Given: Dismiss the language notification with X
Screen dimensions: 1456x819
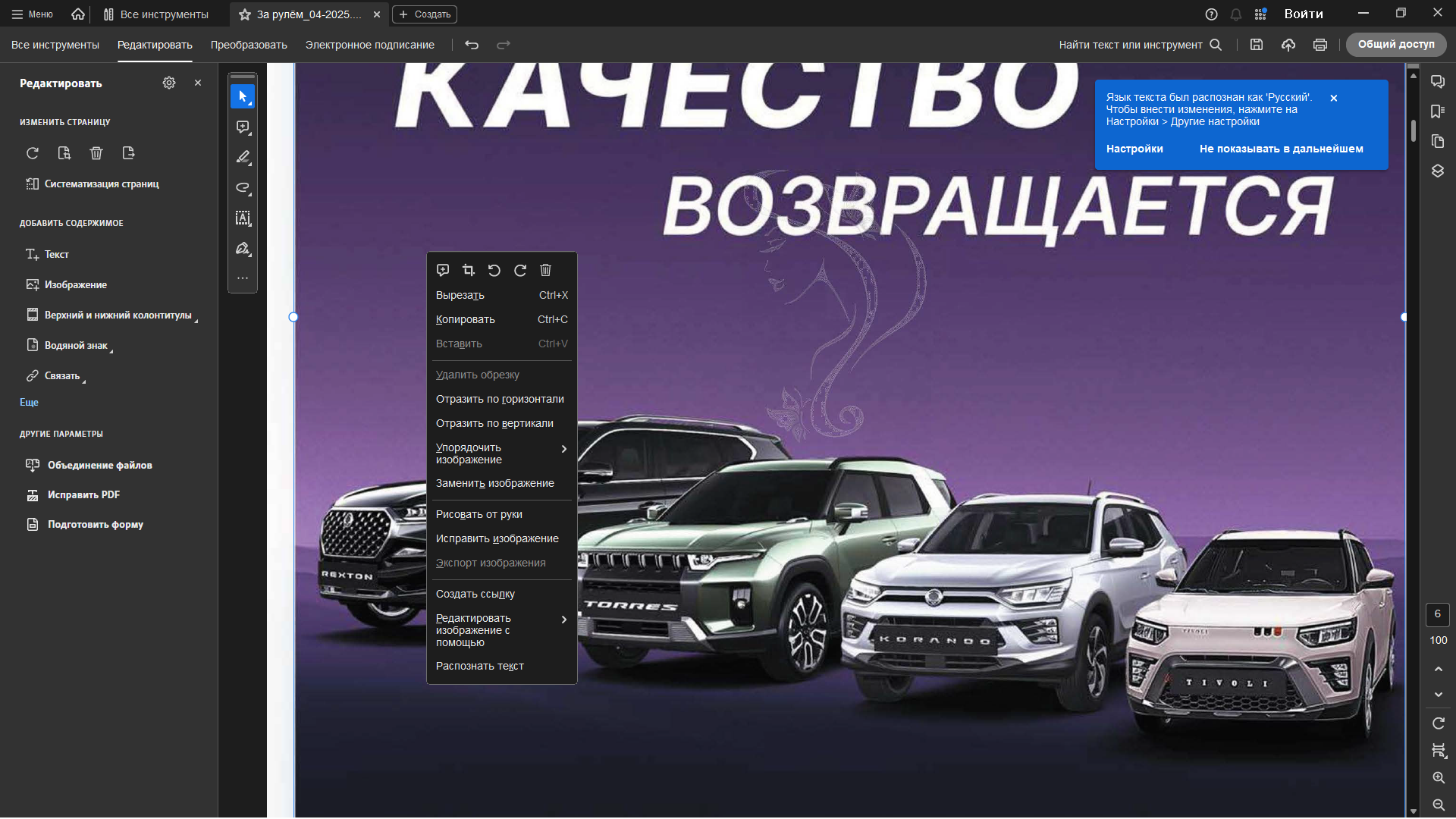Looking at the screenshot, I should (x=1334, y=98).
